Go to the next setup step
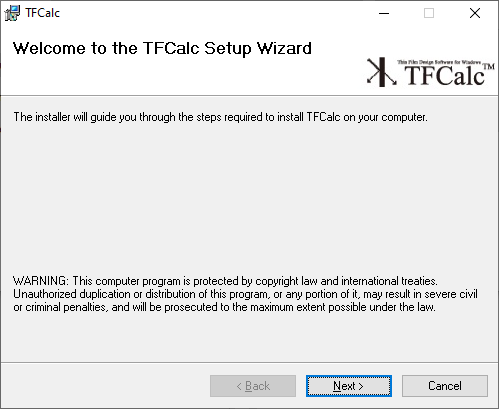The width and height of the screenshot is (499, 409). pyautogui.click(x=349, y=386)
